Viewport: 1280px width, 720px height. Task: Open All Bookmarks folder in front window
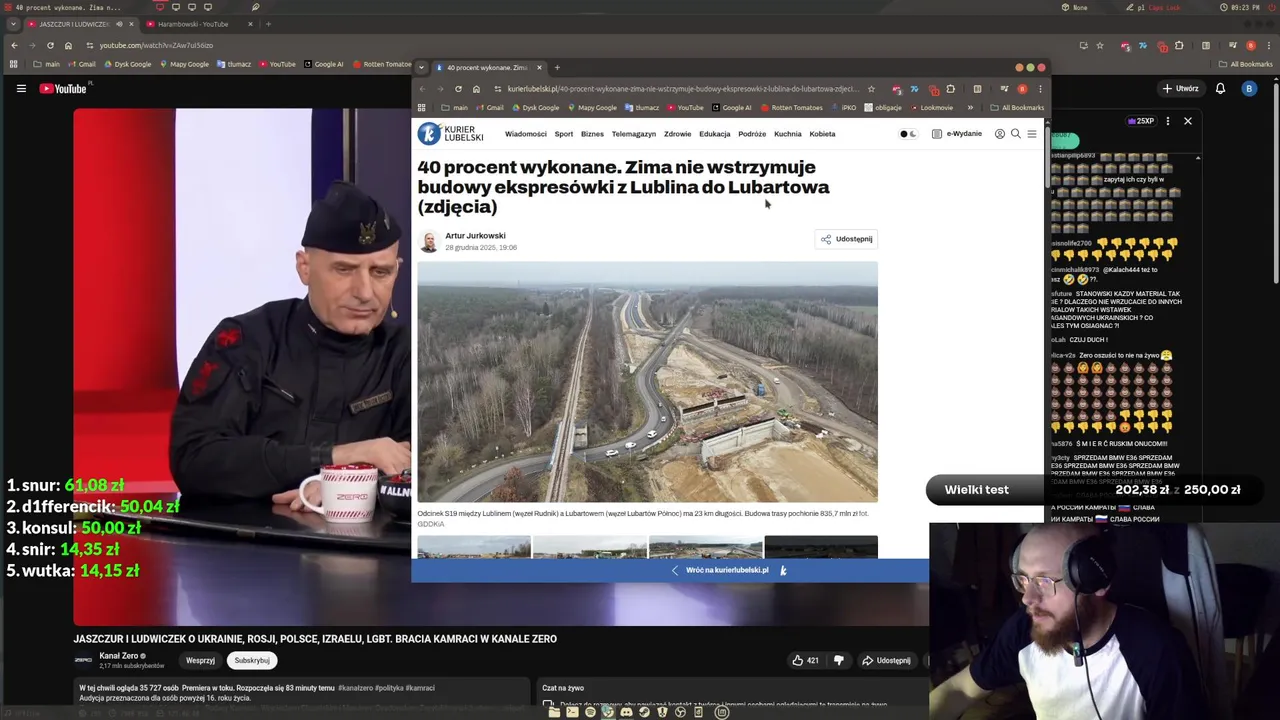point(1016,107)
